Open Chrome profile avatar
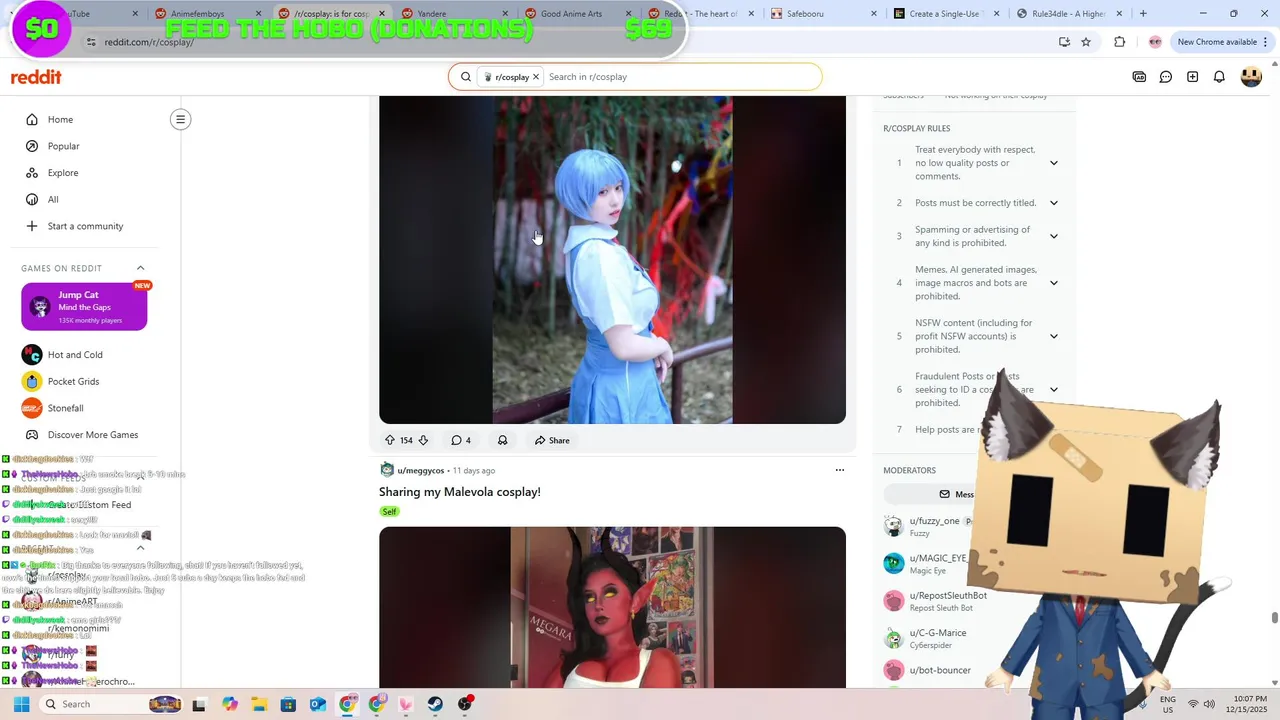 [x=1155, y=42]
